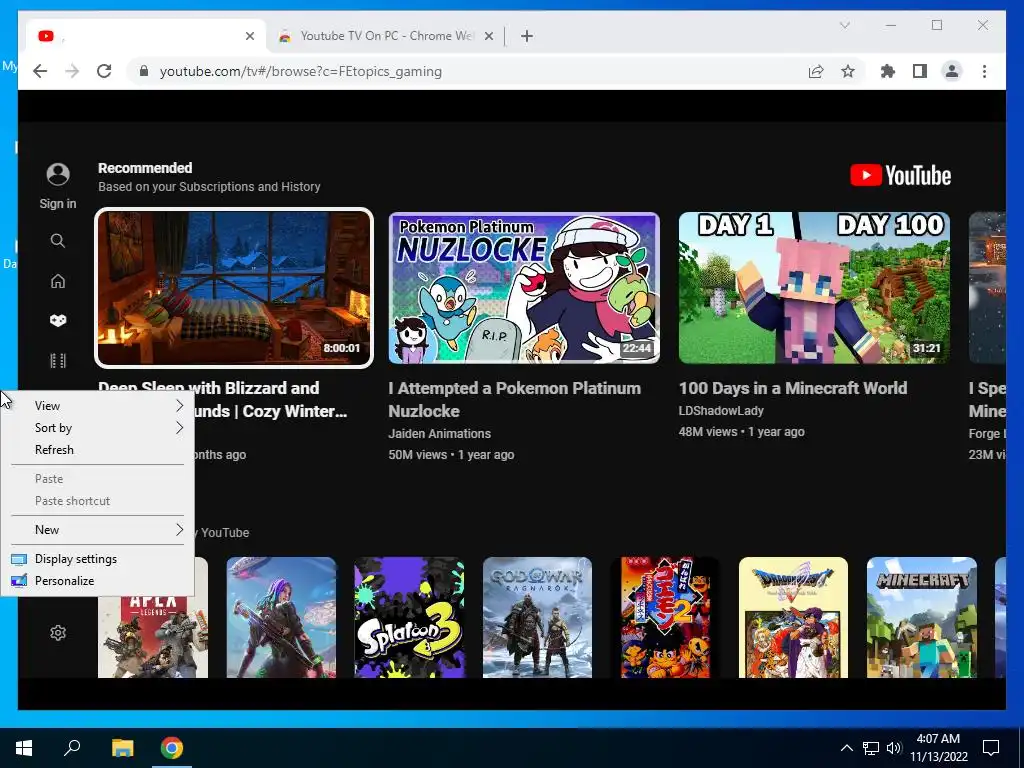Open the Chrome profile avatar
The height and width of the screenshot is (768, 1024).
952,71
